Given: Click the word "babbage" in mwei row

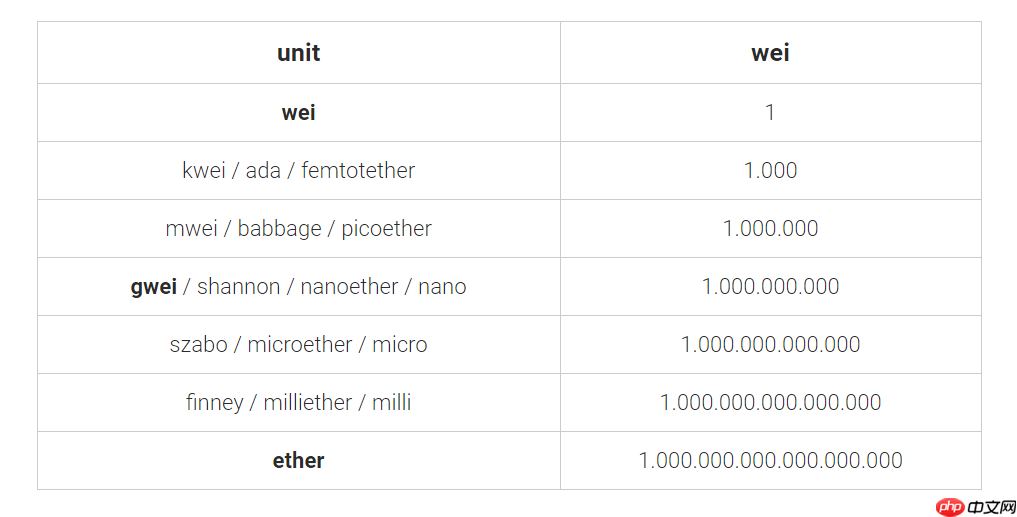Looking at the screenshot, I should (279, 228).
